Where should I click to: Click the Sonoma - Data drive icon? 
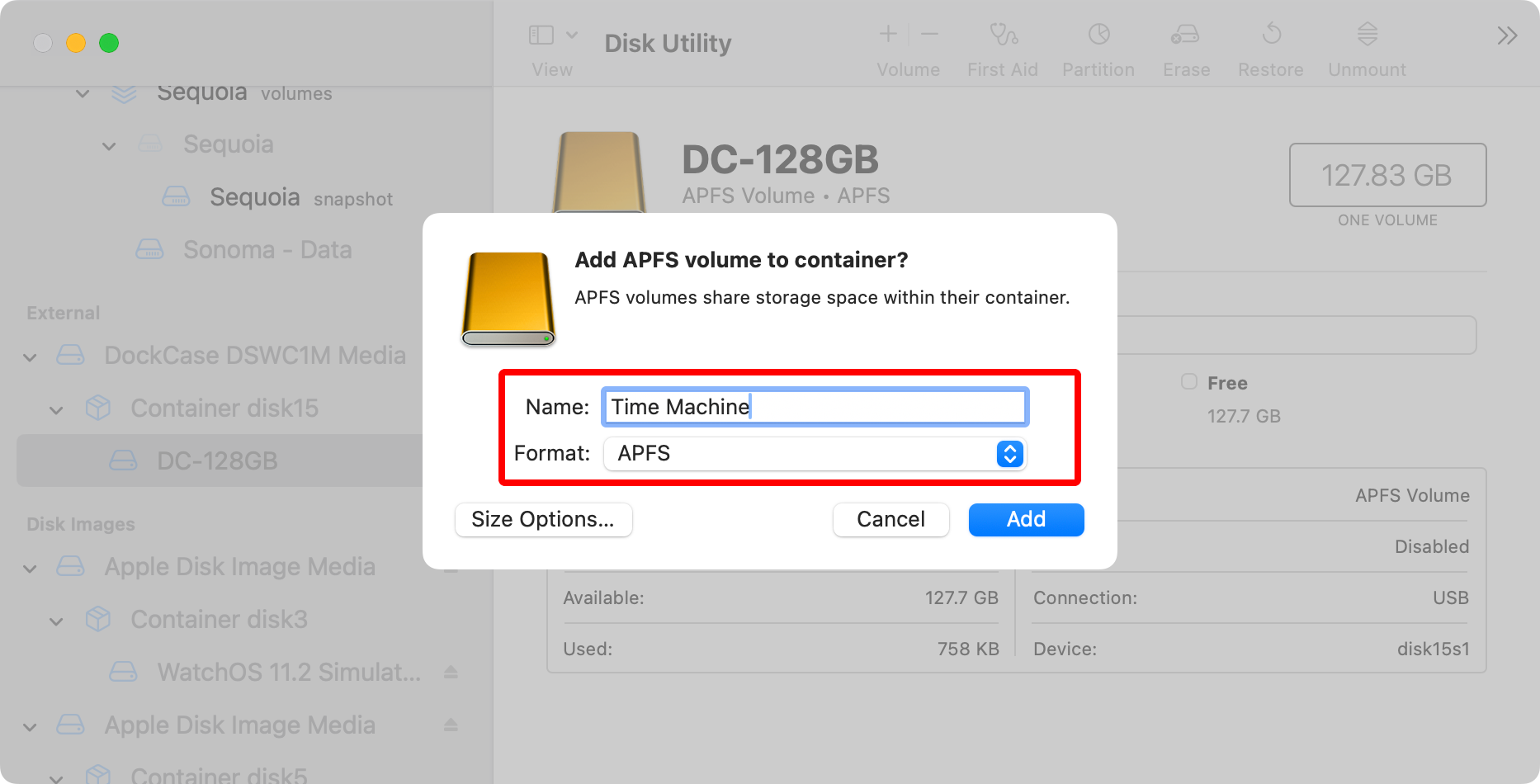point(149,248)
